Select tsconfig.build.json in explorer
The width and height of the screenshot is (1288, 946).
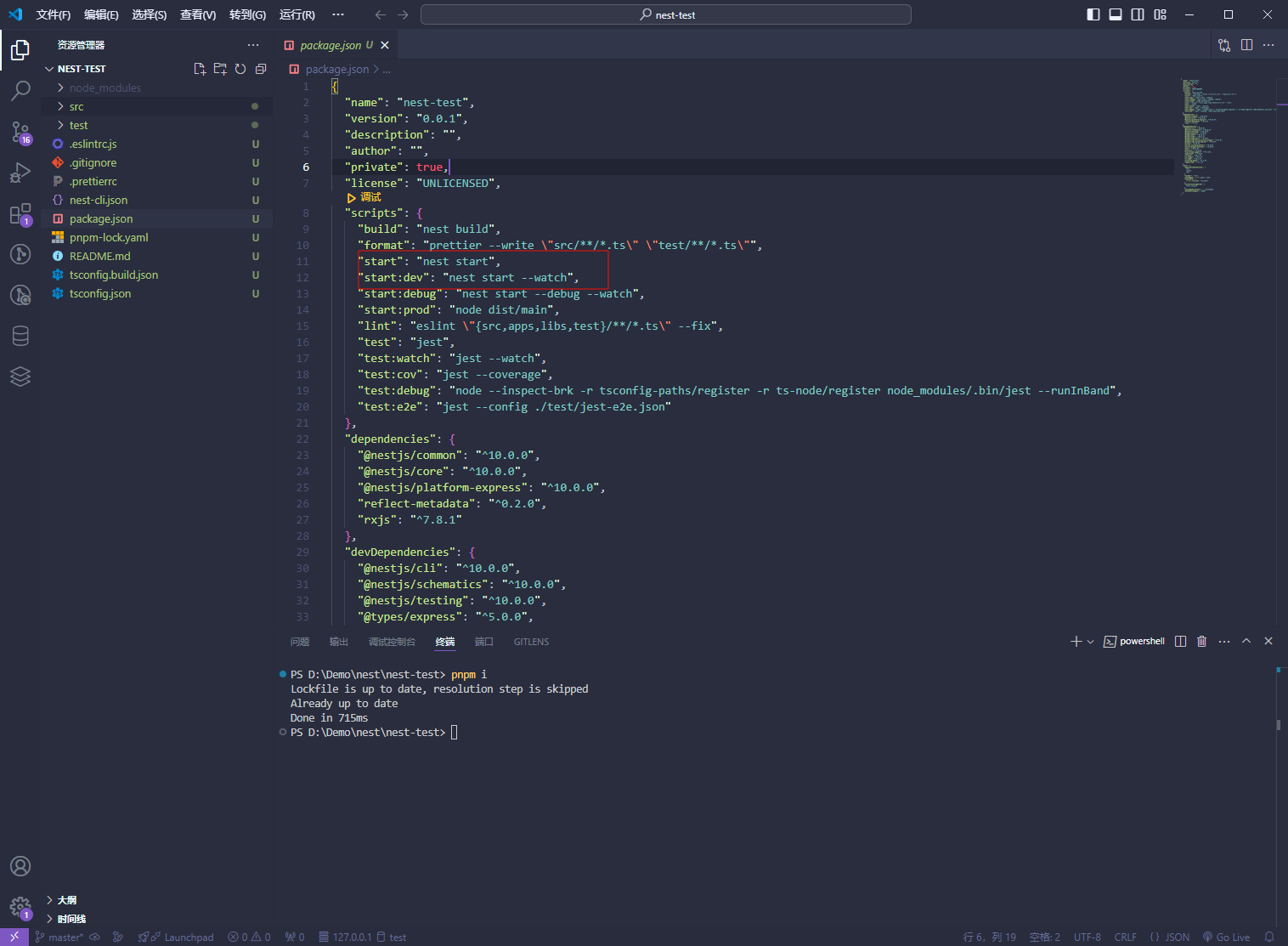click(x=114, y=275)
